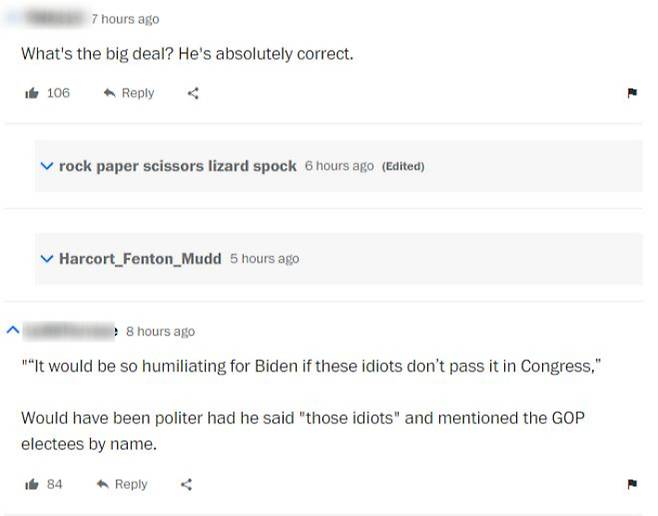Share the comment with 106 likes
658x516 pixels.
[194, 93]
